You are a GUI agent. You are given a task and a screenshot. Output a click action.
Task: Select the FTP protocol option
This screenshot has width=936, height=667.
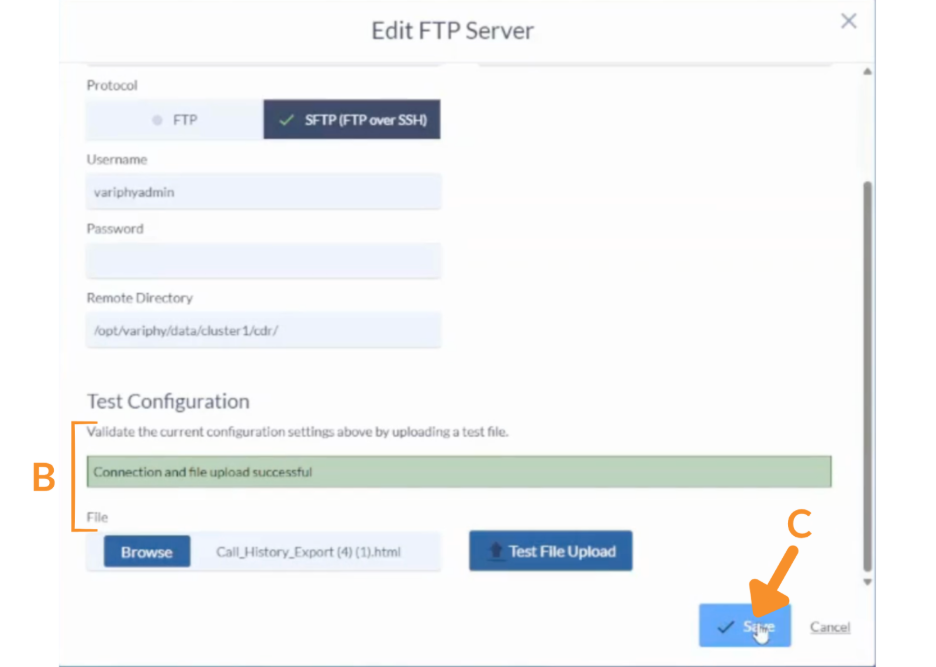point(174,120)
